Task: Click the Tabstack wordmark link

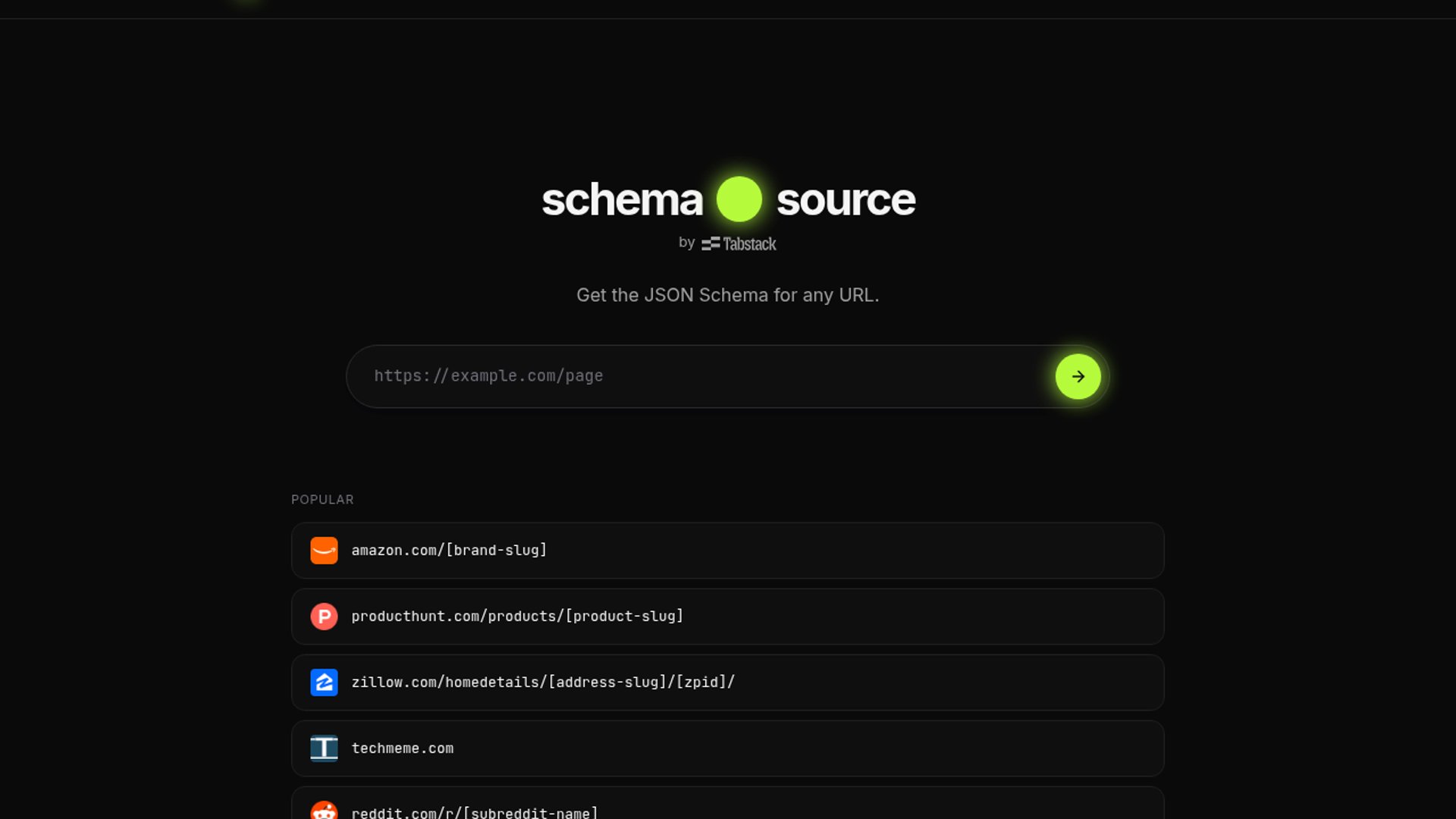Action: 739,244
